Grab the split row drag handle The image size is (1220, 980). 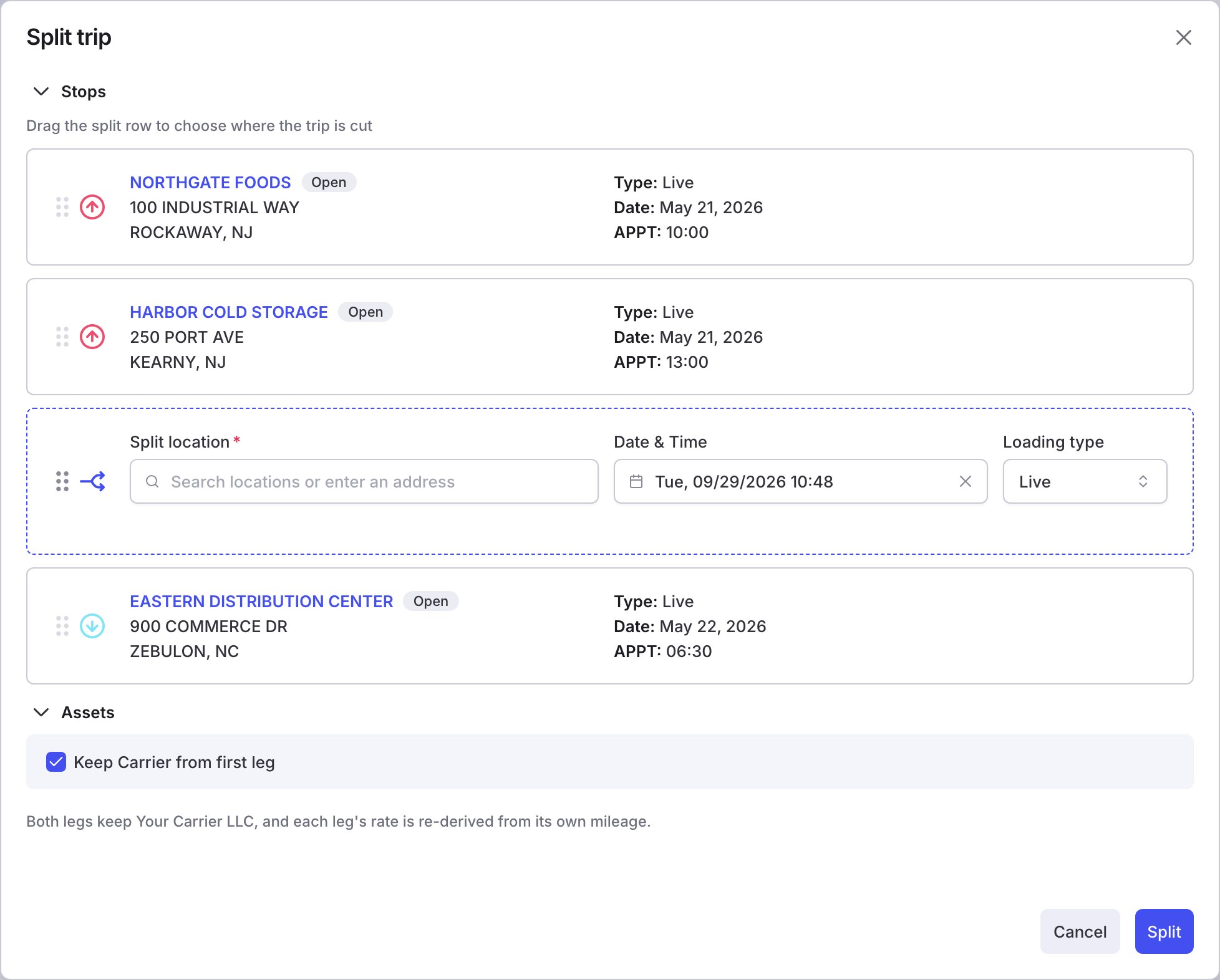point(62,481)
